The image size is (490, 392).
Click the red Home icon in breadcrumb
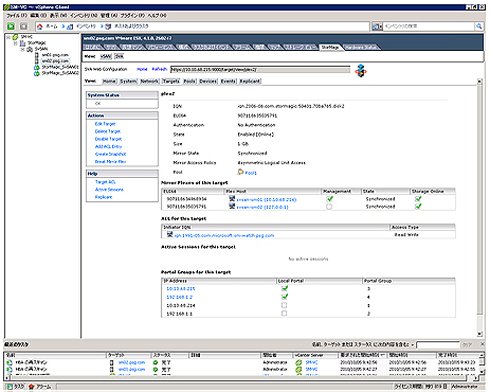point(40,26)
